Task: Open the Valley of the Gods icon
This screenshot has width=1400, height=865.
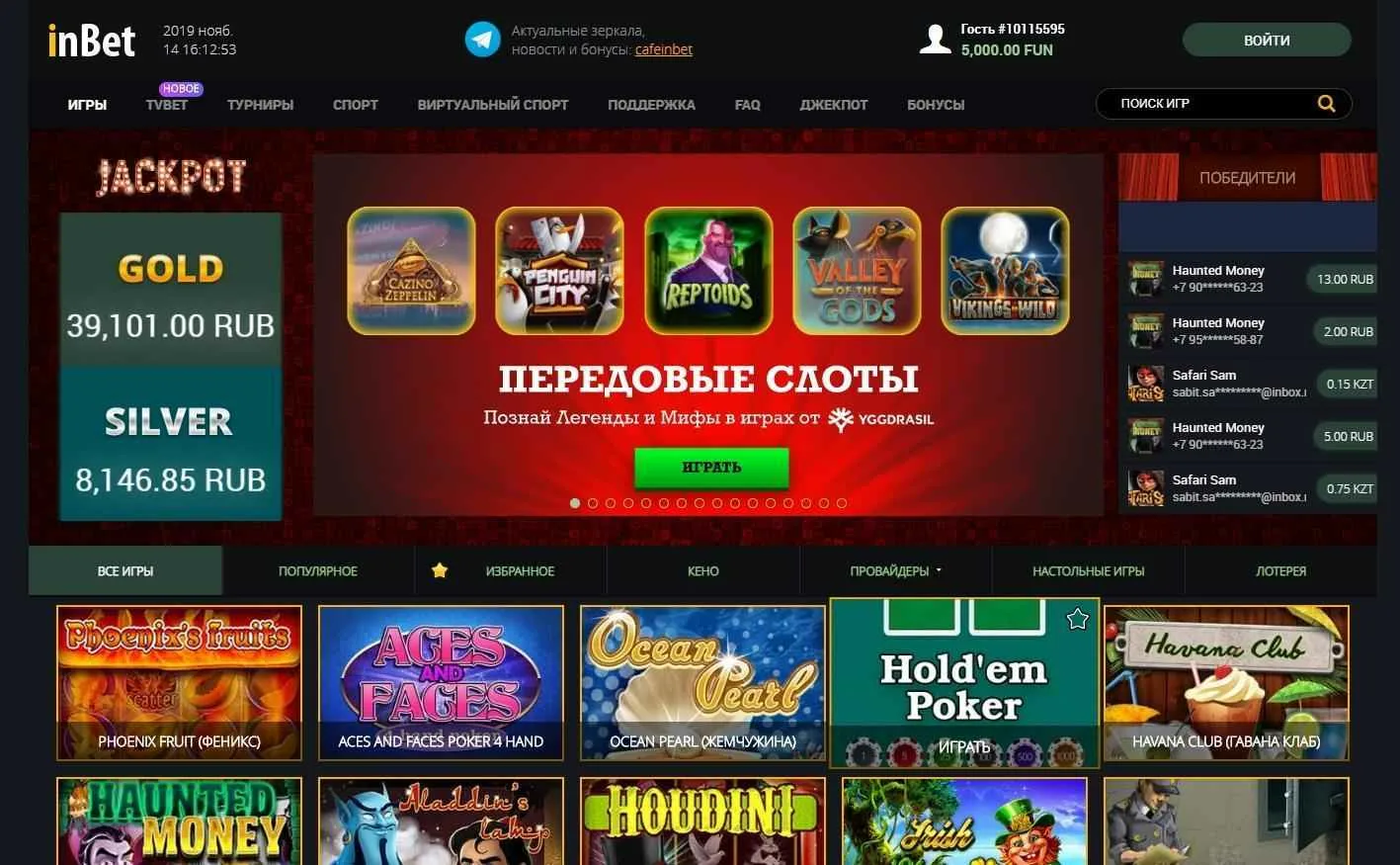Action: pyautogui.click(x=857, y=270)
